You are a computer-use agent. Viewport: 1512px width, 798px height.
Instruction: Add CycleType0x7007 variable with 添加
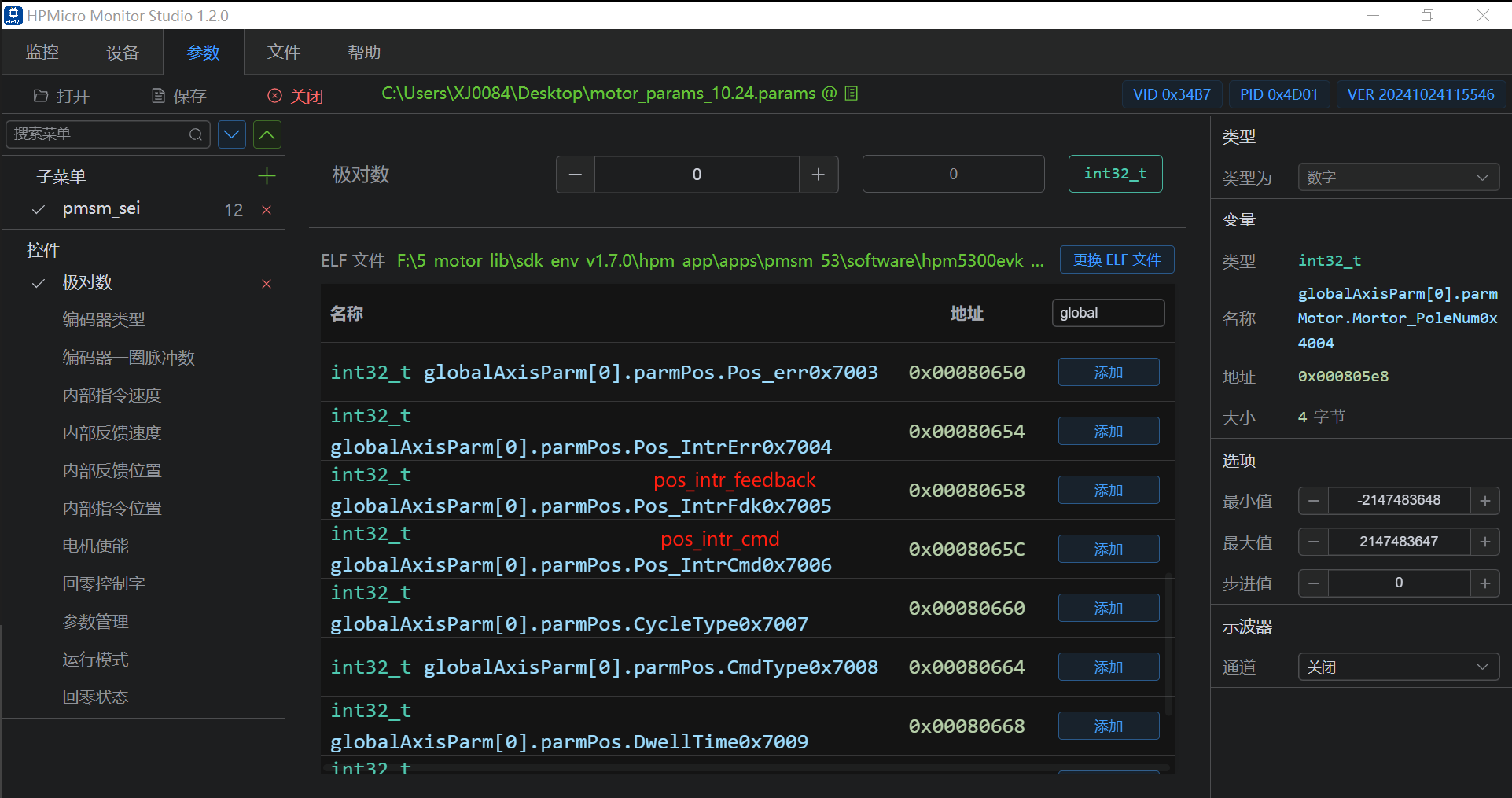tap(1109, 609)
